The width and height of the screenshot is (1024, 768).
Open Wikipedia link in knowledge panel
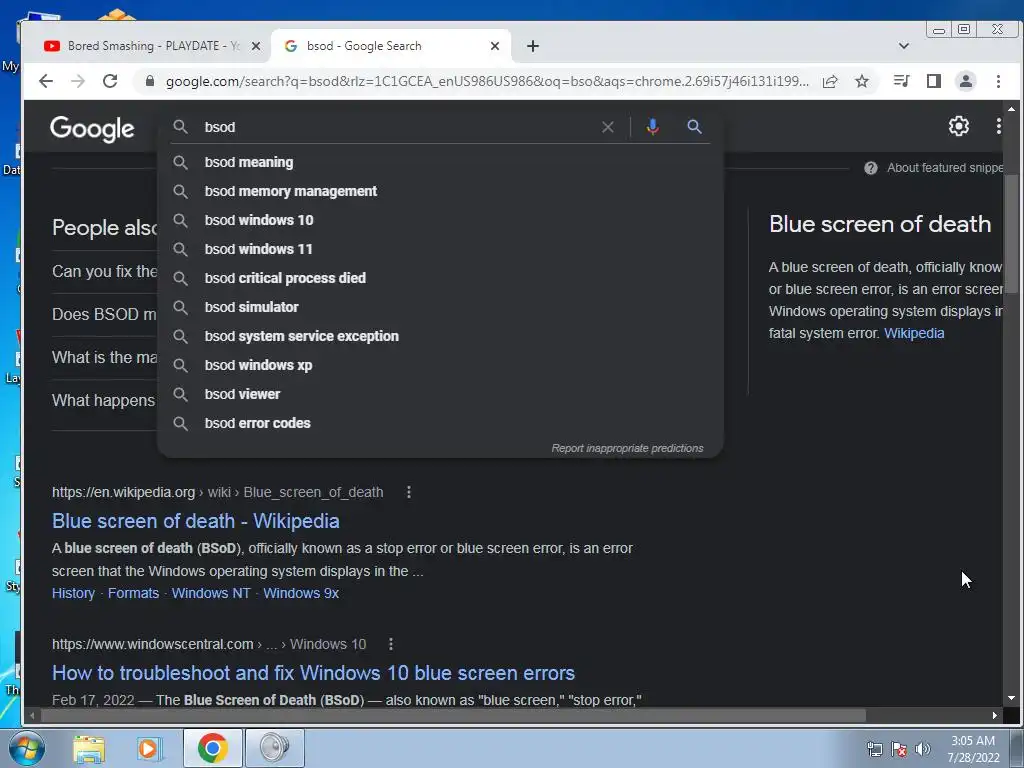coord(914,333)
